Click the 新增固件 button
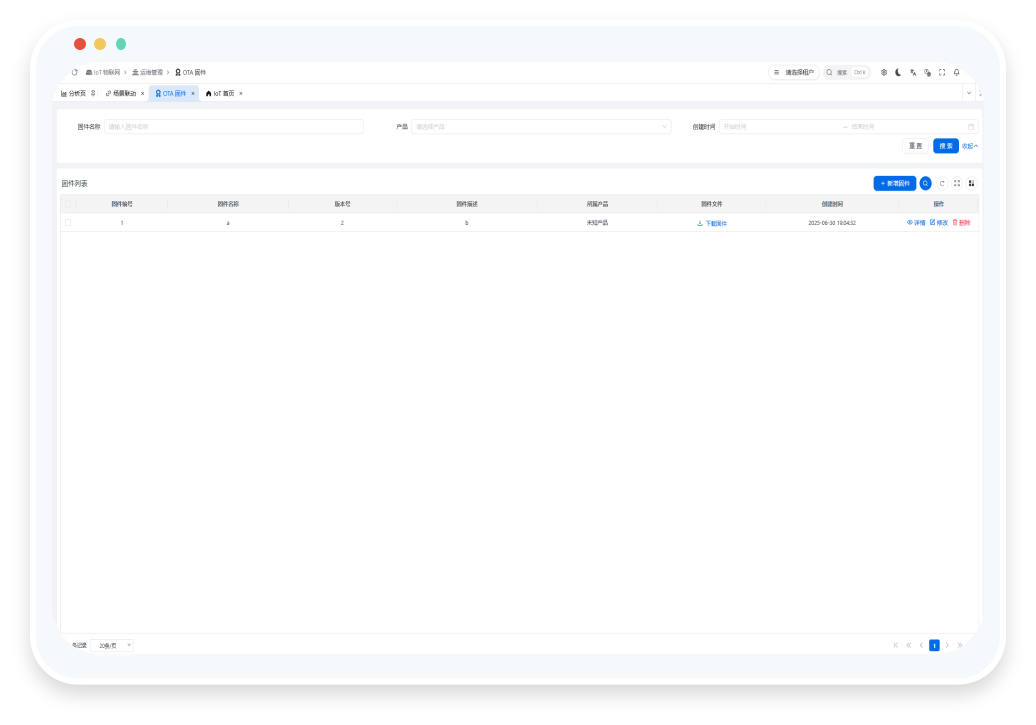 pyautogui.click(x=894, y=183)
